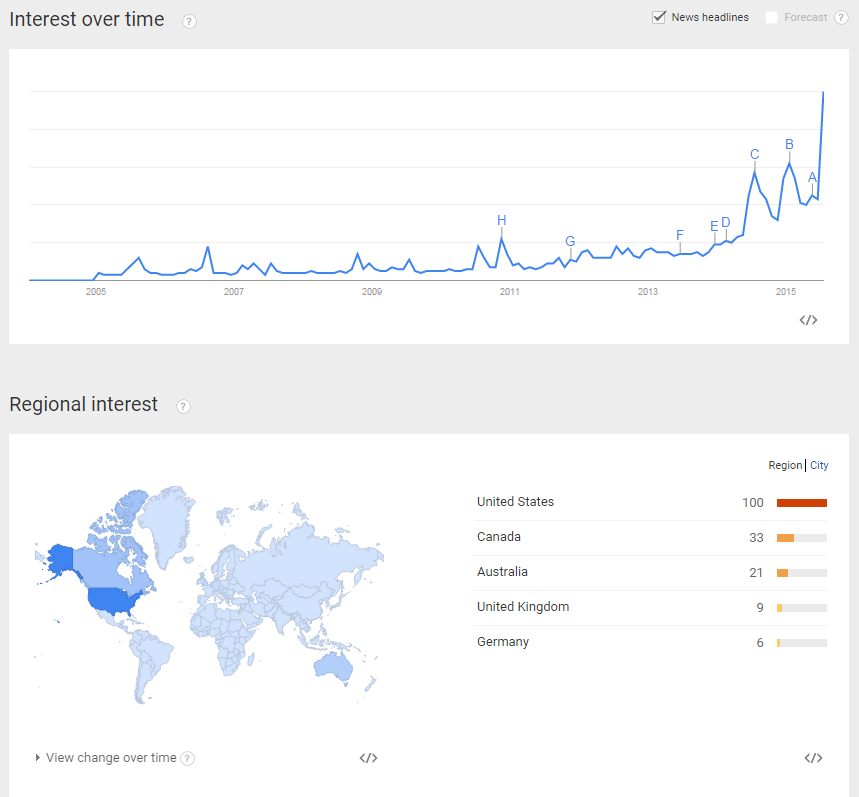Click the headline marker B on the chart
This screenshot has height=797, width=859.
(x=789, y=144)
